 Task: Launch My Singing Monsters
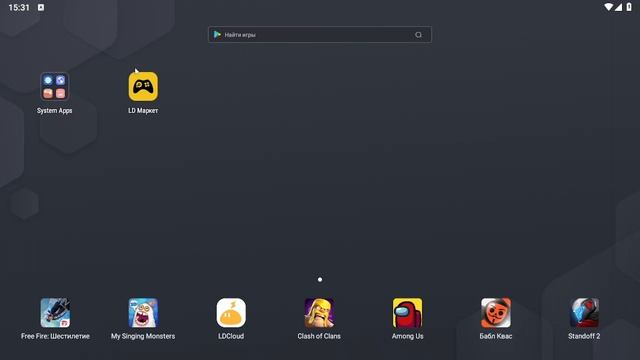click(x=143, y=313)
